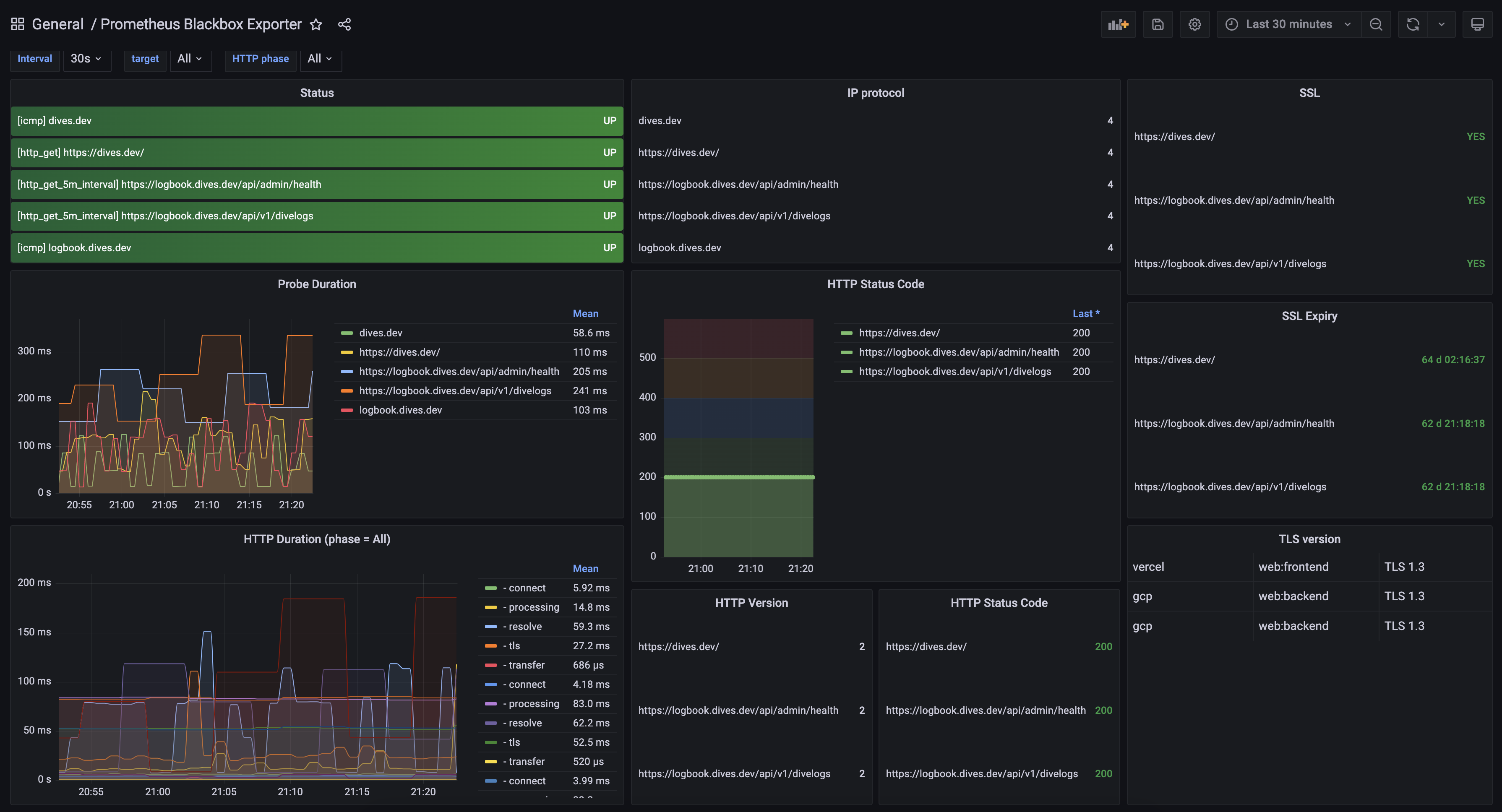The image size is (1502, 812).
Task: Toggle https://dives.dev/ in HTTP Status Code legend
Action: 899,333
